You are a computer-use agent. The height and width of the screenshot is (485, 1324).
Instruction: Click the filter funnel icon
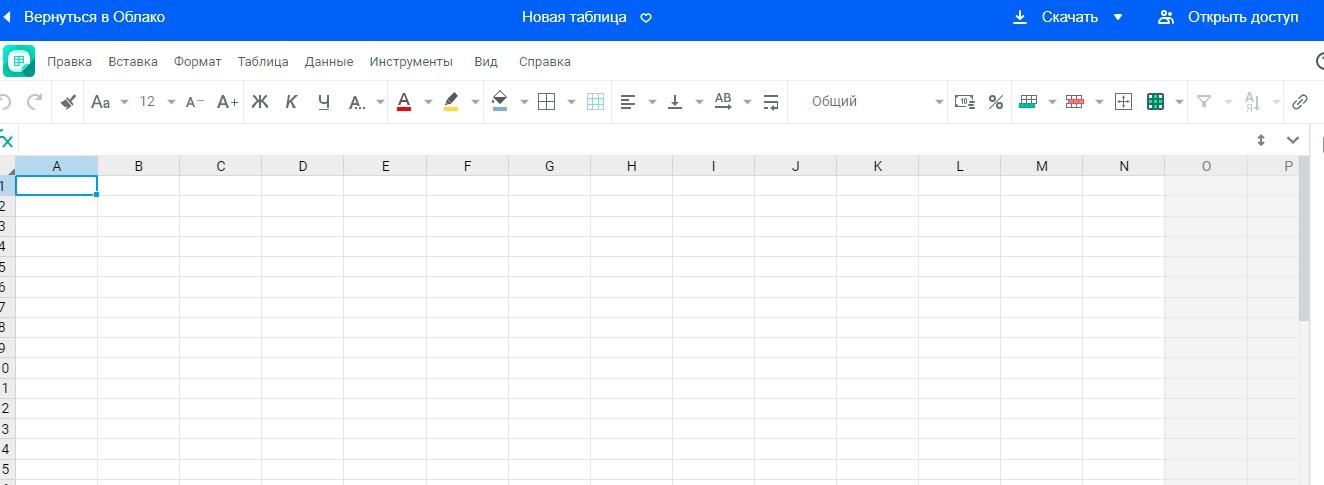(x=1204, y=101)
